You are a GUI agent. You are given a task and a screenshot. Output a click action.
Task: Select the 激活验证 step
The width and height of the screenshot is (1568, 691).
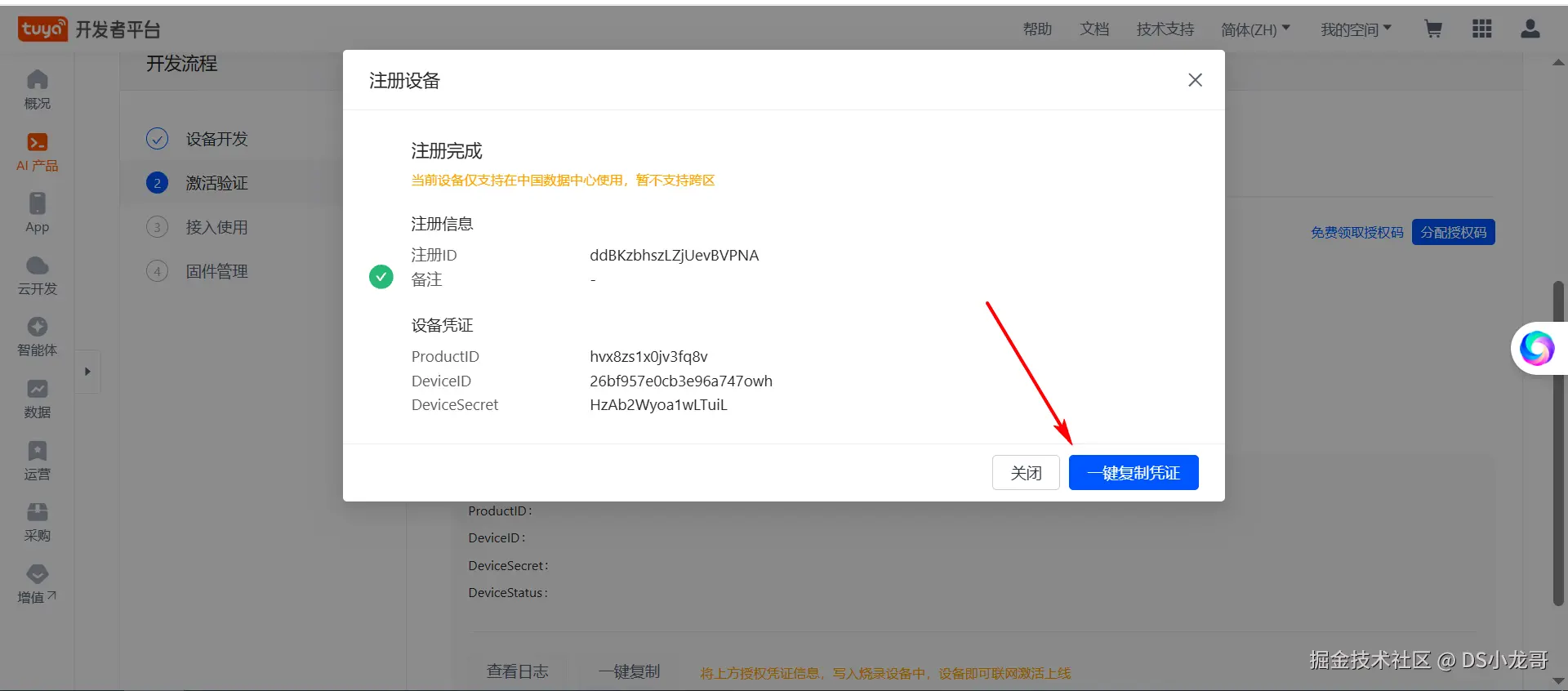pos(216,183)
